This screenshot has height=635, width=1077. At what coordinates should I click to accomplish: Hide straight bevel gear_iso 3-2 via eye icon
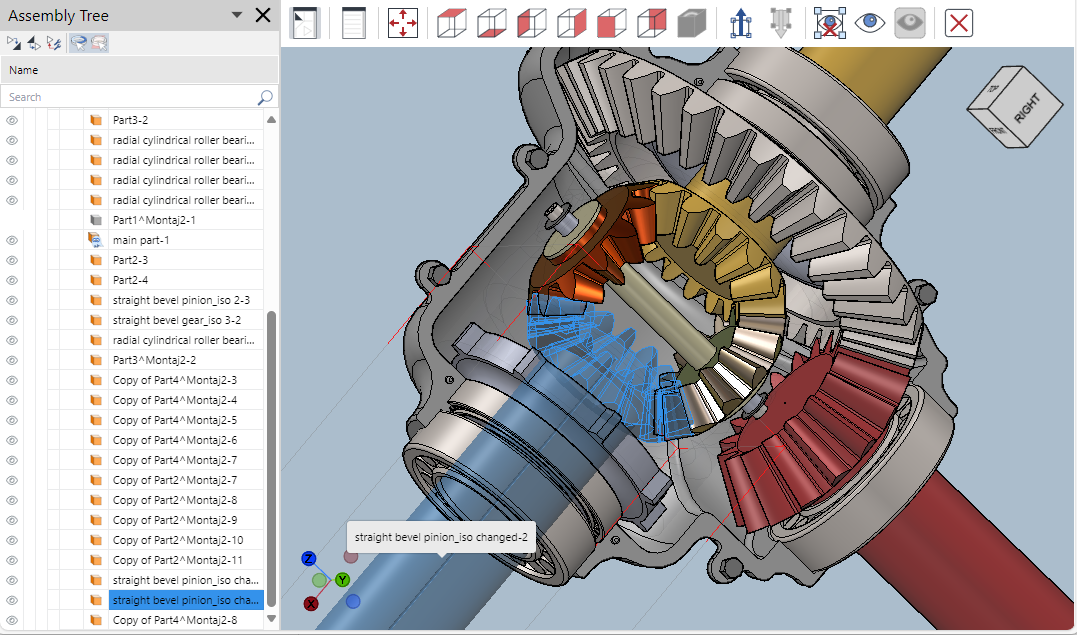click(12, 320)
